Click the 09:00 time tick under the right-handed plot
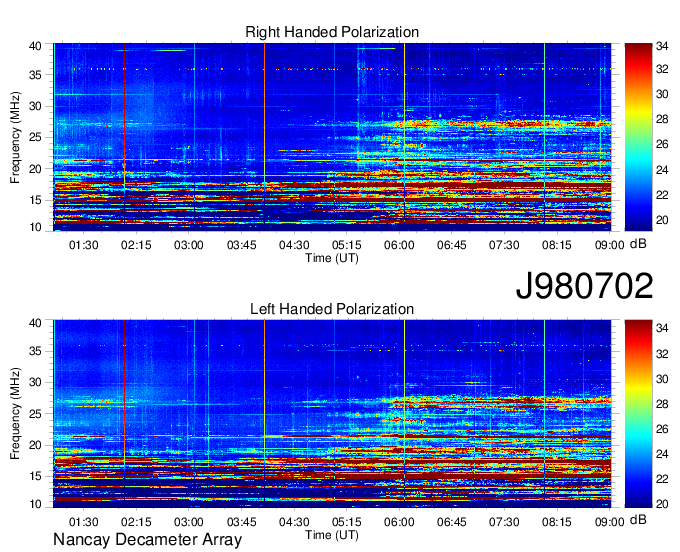The width and height of the screenshot is (680, 552). (x=609, y=245)
